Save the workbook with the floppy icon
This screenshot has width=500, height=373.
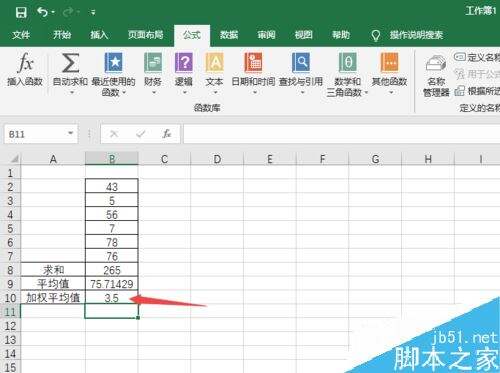21,13
